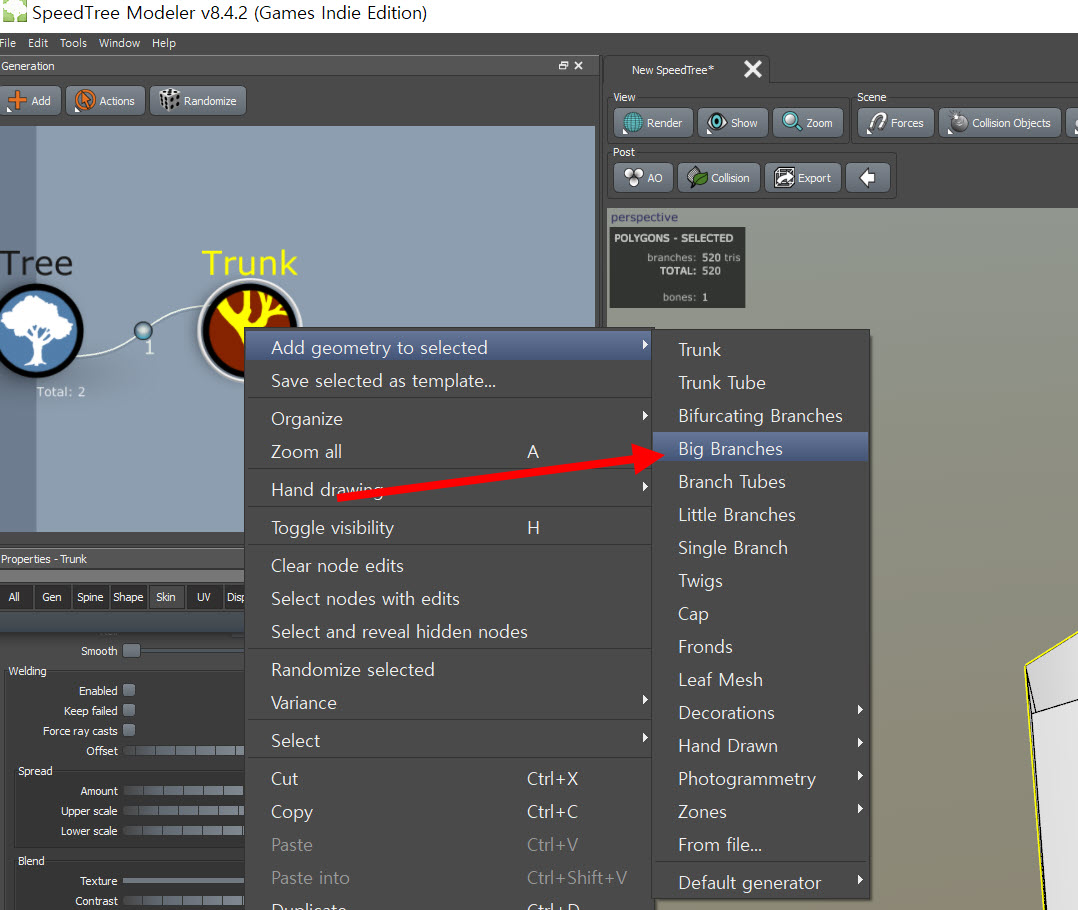Adjust the Spread Amount slider

click(184, 790)
